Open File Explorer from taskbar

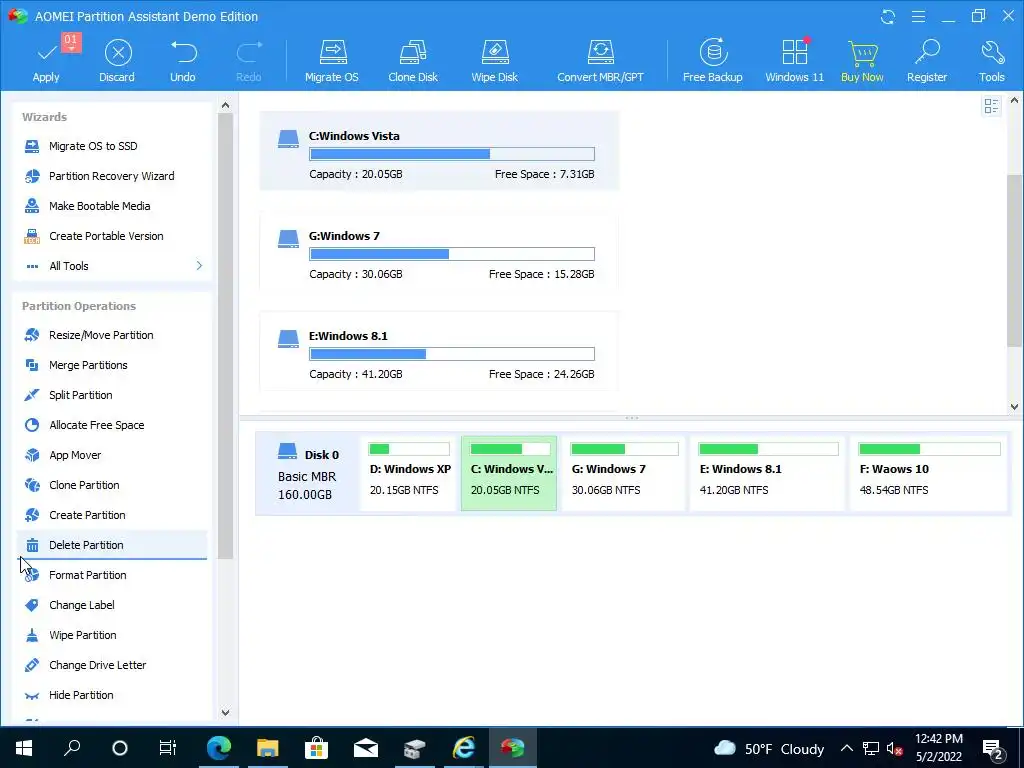[x=267, y=748]
